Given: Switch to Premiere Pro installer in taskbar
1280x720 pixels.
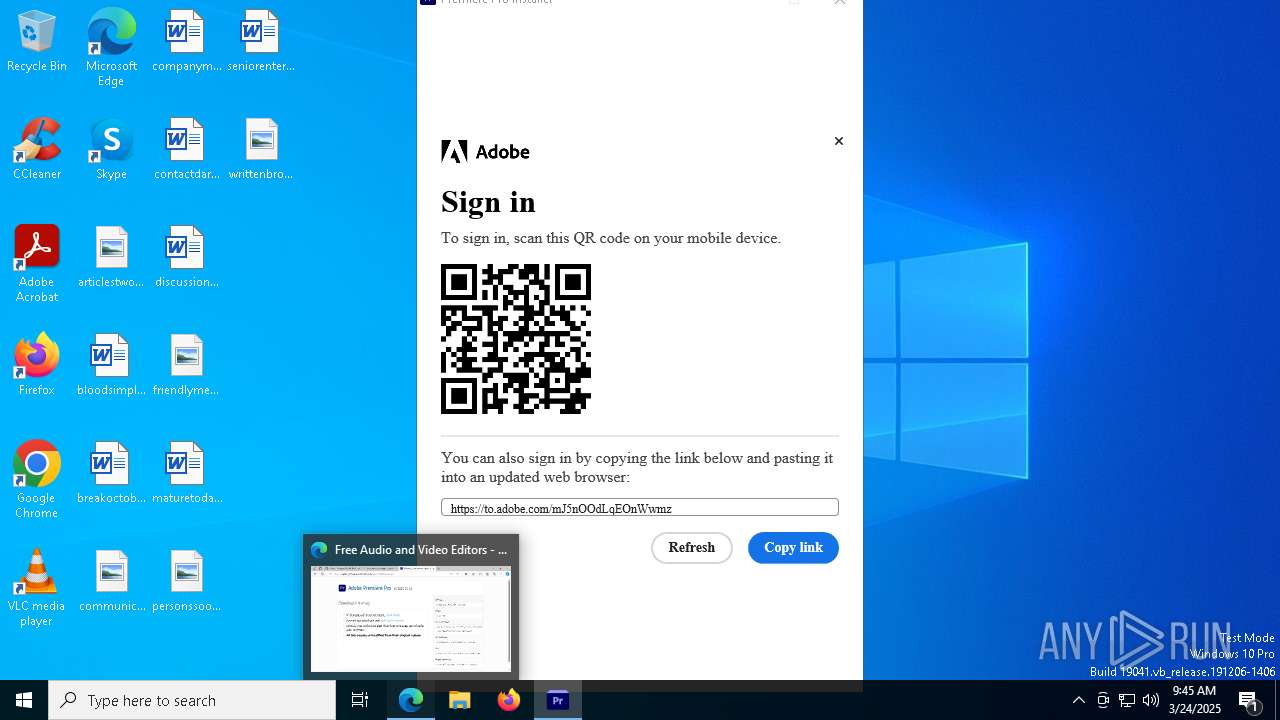Looking at the screenshot, I should pyautogui.click(x=558, y=700).
